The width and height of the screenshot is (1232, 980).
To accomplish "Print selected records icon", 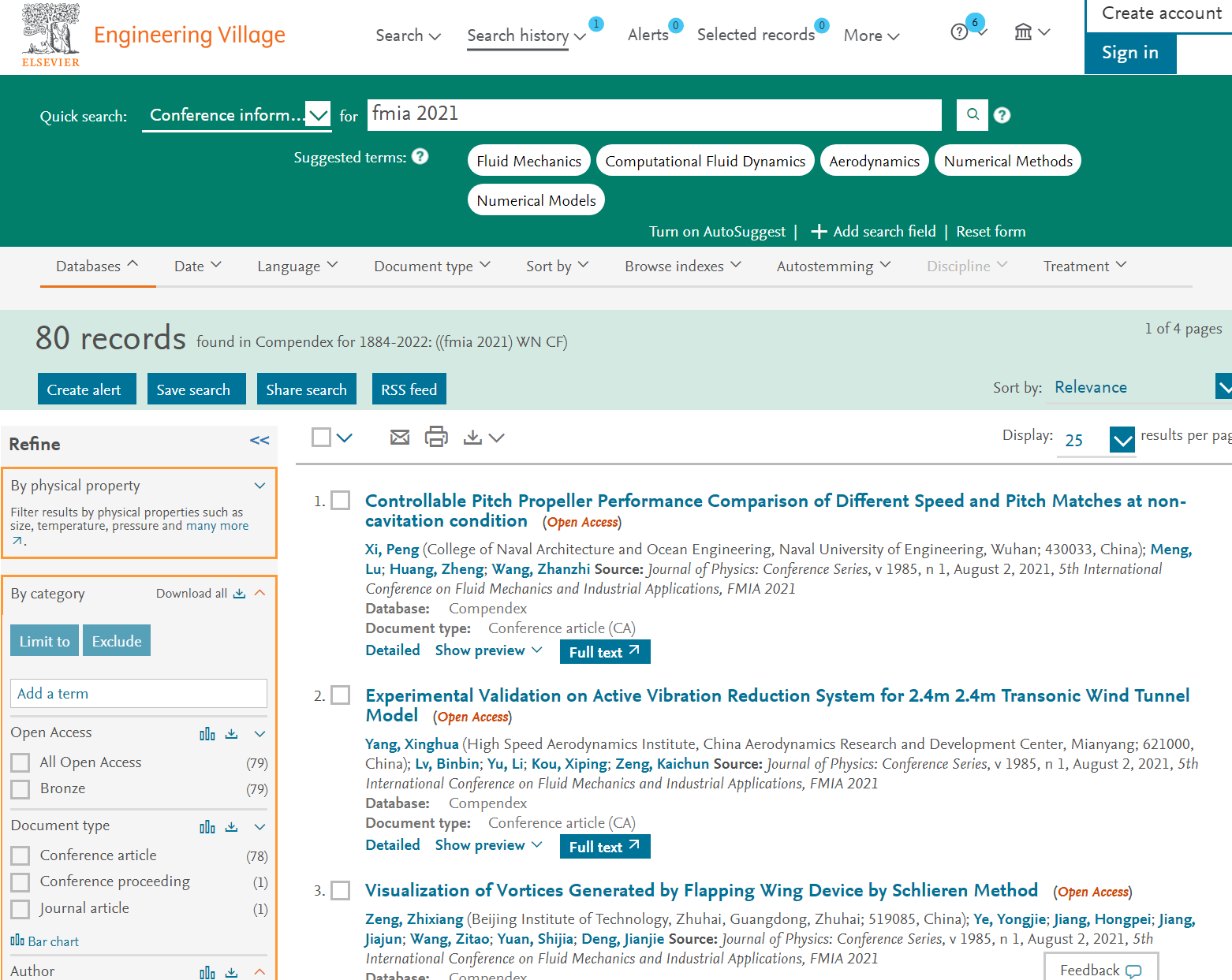I will pyautogui.click(x=436, y=437).
